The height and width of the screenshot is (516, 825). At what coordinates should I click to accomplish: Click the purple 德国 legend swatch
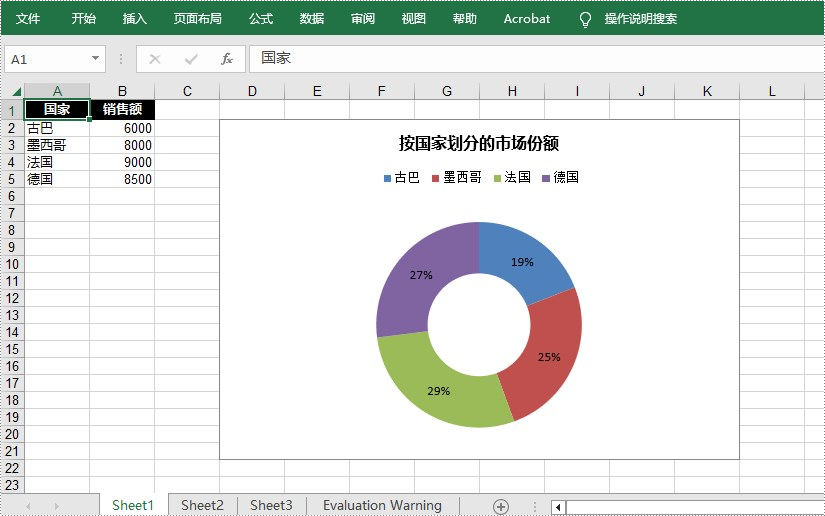coord(546,178)
